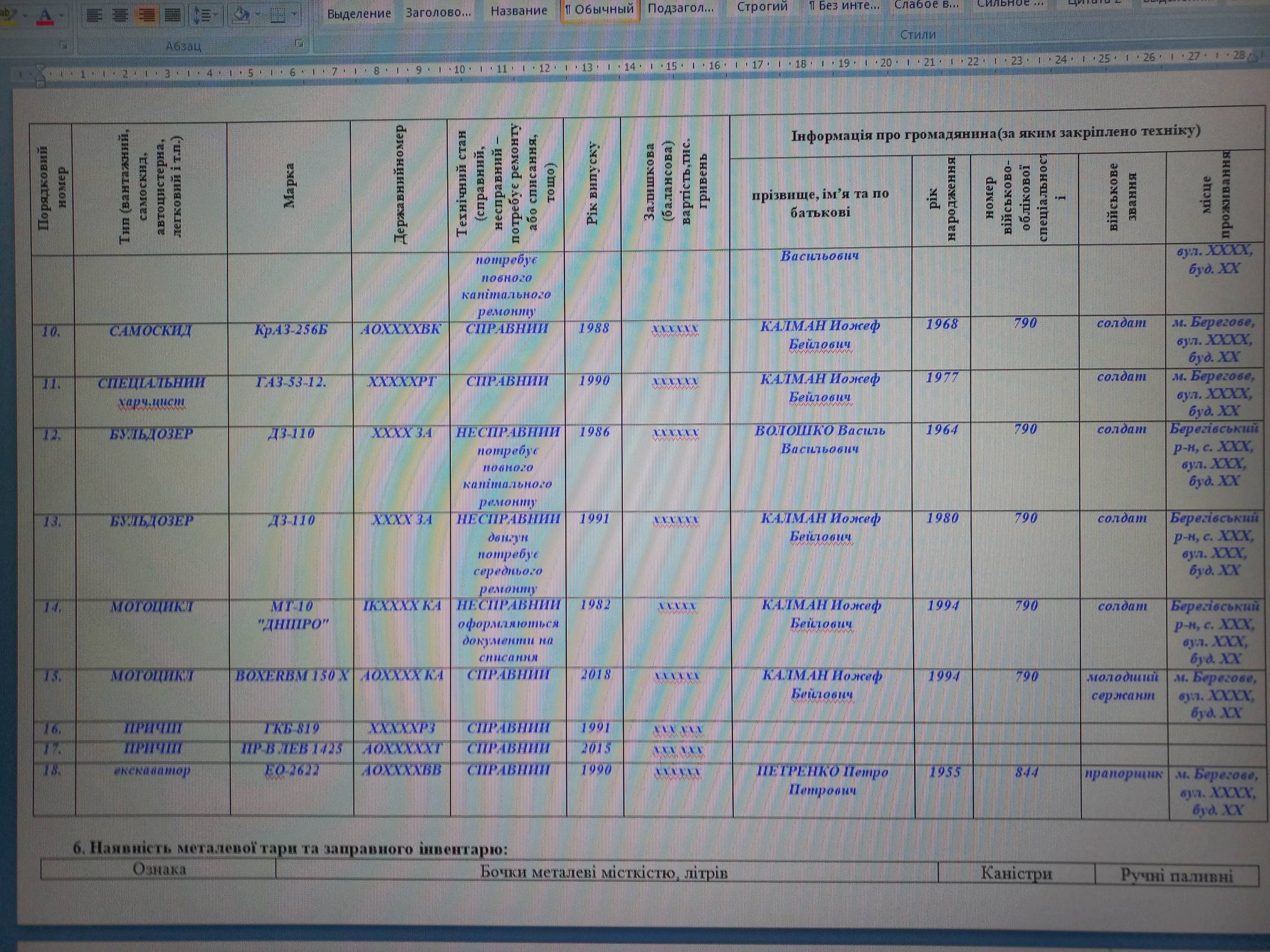Apply paragraph shading fill bucket
Viewport: 1270px width, 952px height.
click(x=240, y=15)
